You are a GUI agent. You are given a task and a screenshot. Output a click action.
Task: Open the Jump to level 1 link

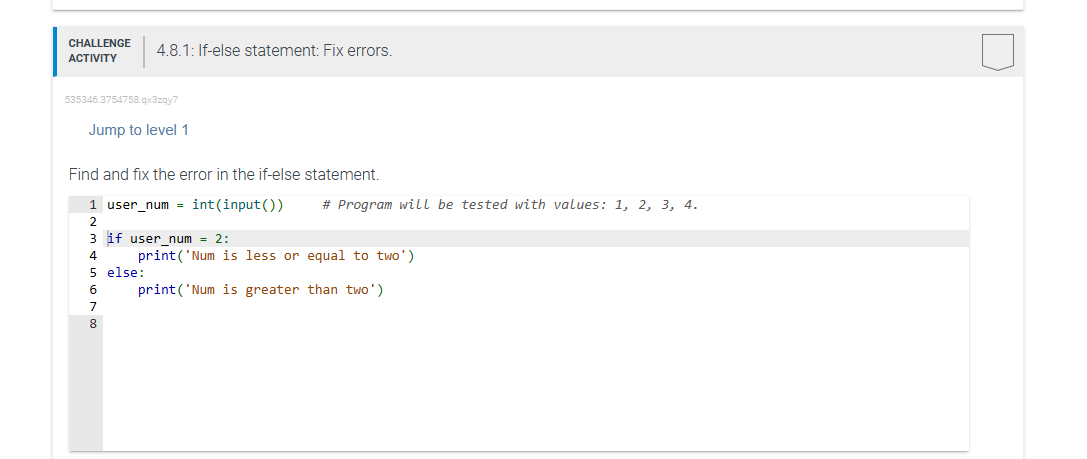[139, 130]
